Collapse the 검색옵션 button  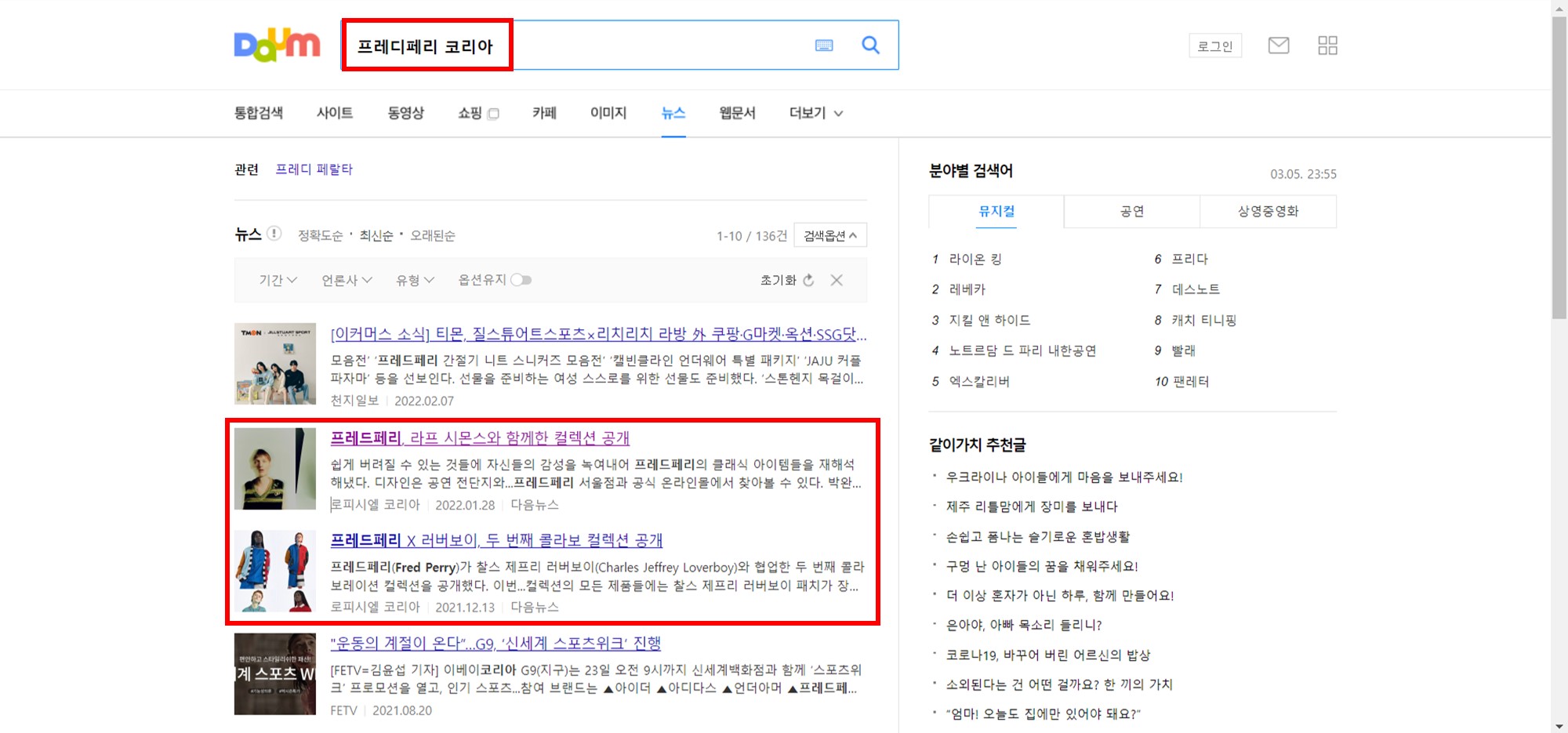click(830, 236)
